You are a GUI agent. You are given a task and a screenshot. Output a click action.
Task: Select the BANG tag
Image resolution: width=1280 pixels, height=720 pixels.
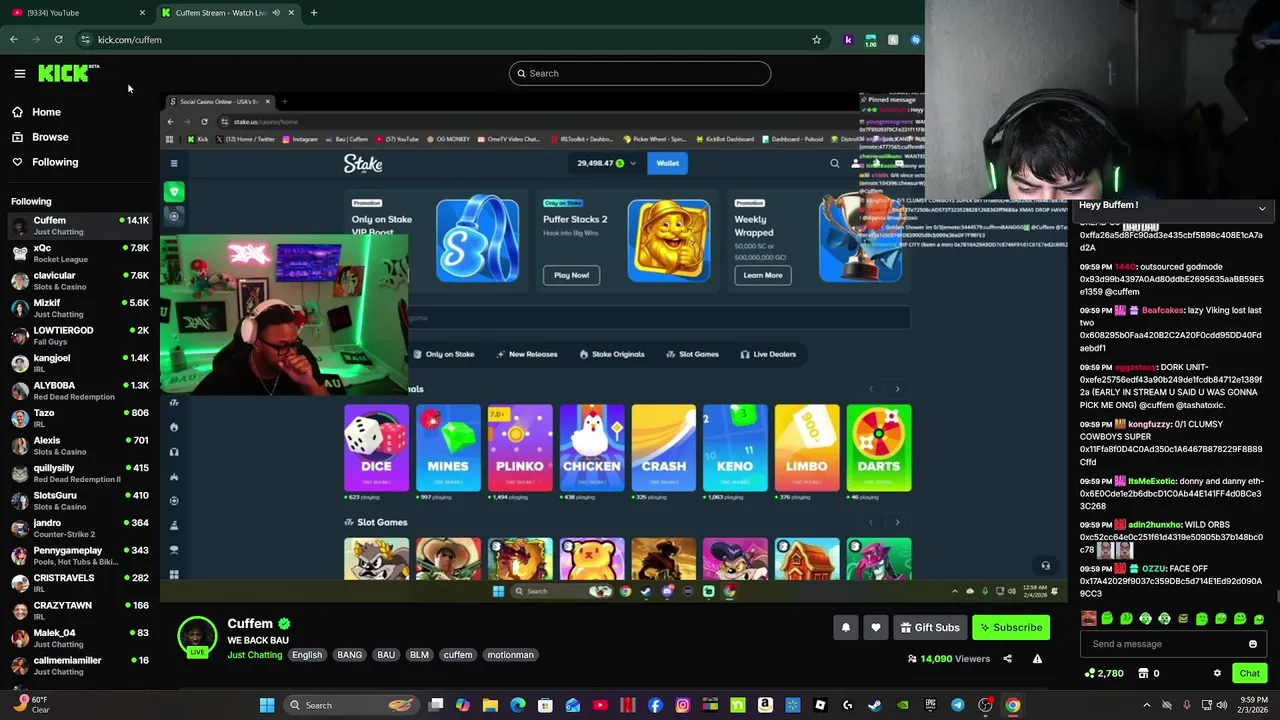point(349,655)
